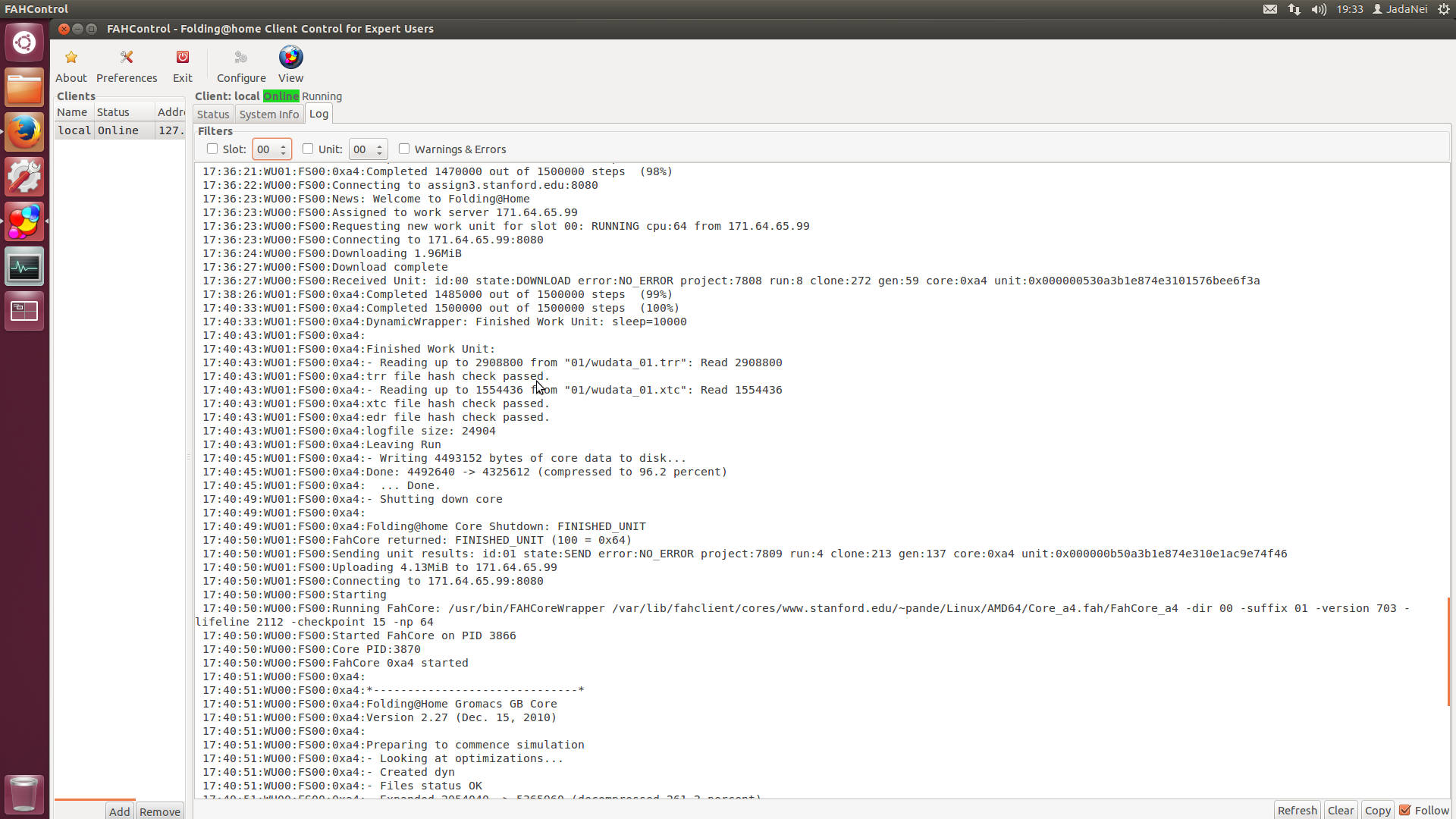
Task: Click log line 'Assigned to work server'
Action: tap(390, 212)
